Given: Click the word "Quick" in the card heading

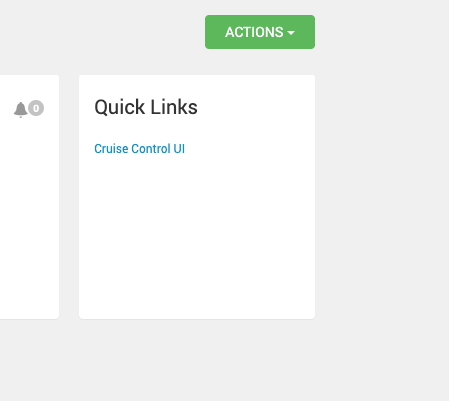Looking at the screenshot, I should 120,108.
